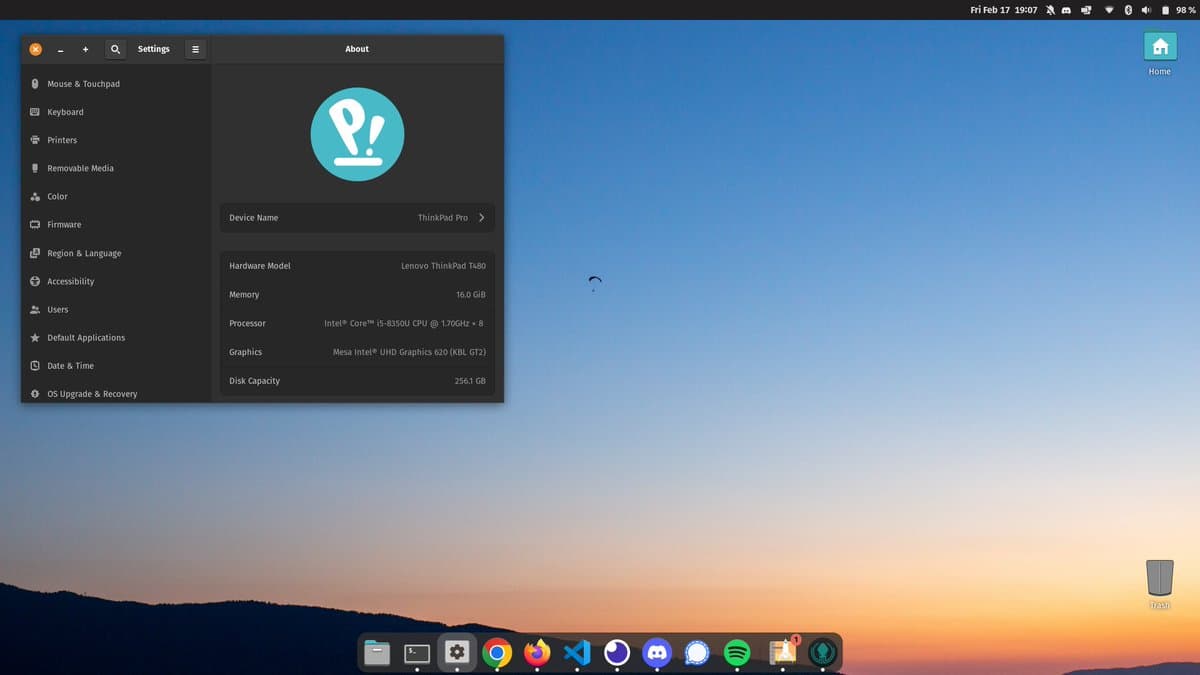Open the Wi-Fi dropdown in the top bar
The width and height of the screenshot is (1200, 675).
click(1109, 9)
